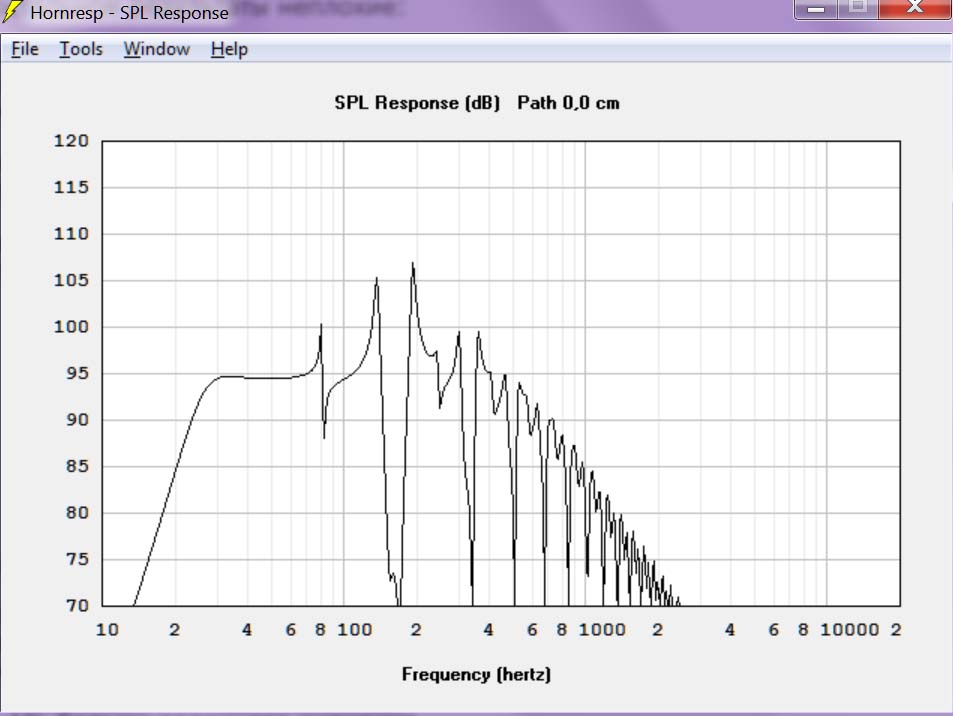
Task: Click the 120 dB y-axis label
Action: (71, 141)
